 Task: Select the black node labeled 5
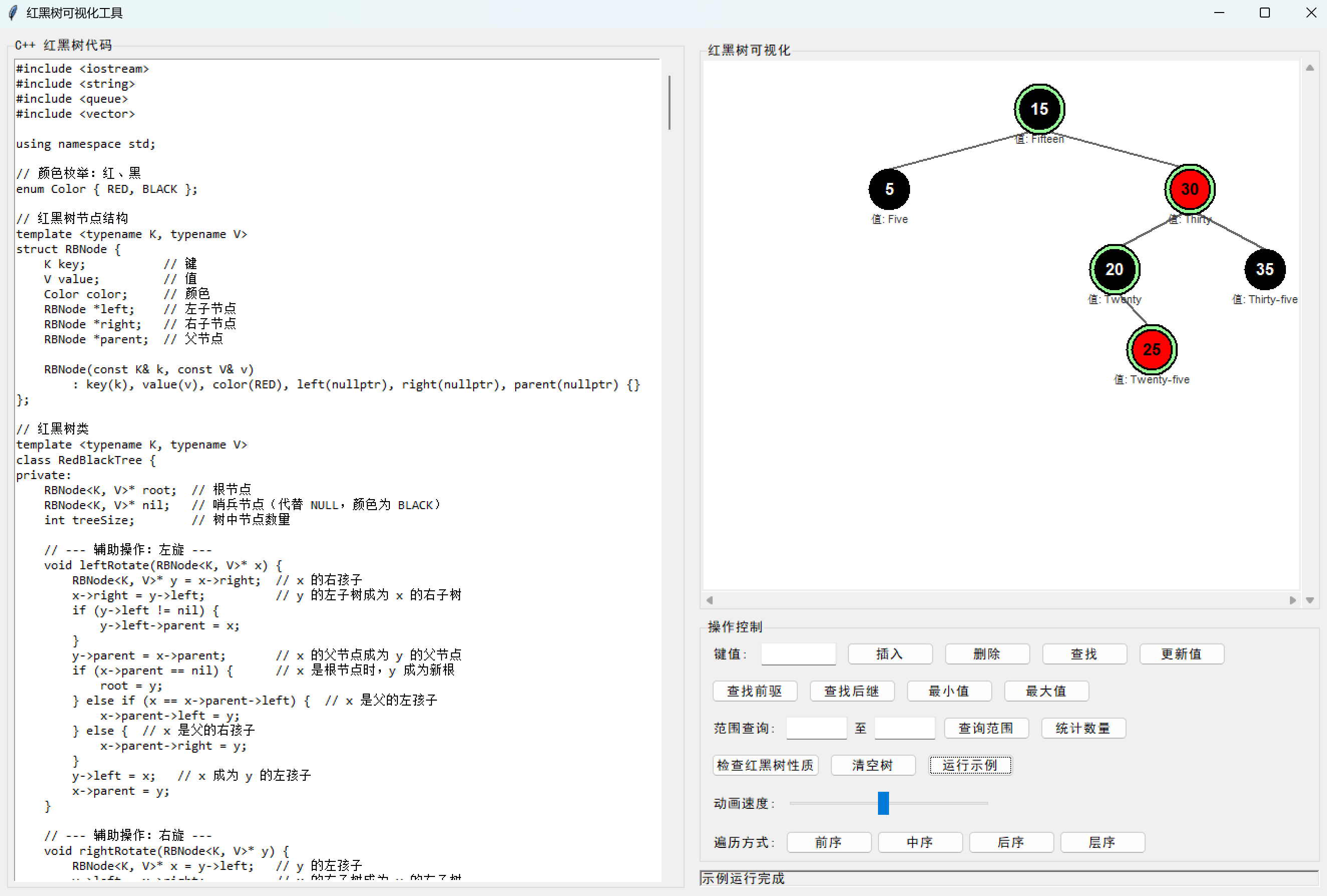(x=889, y=189)
